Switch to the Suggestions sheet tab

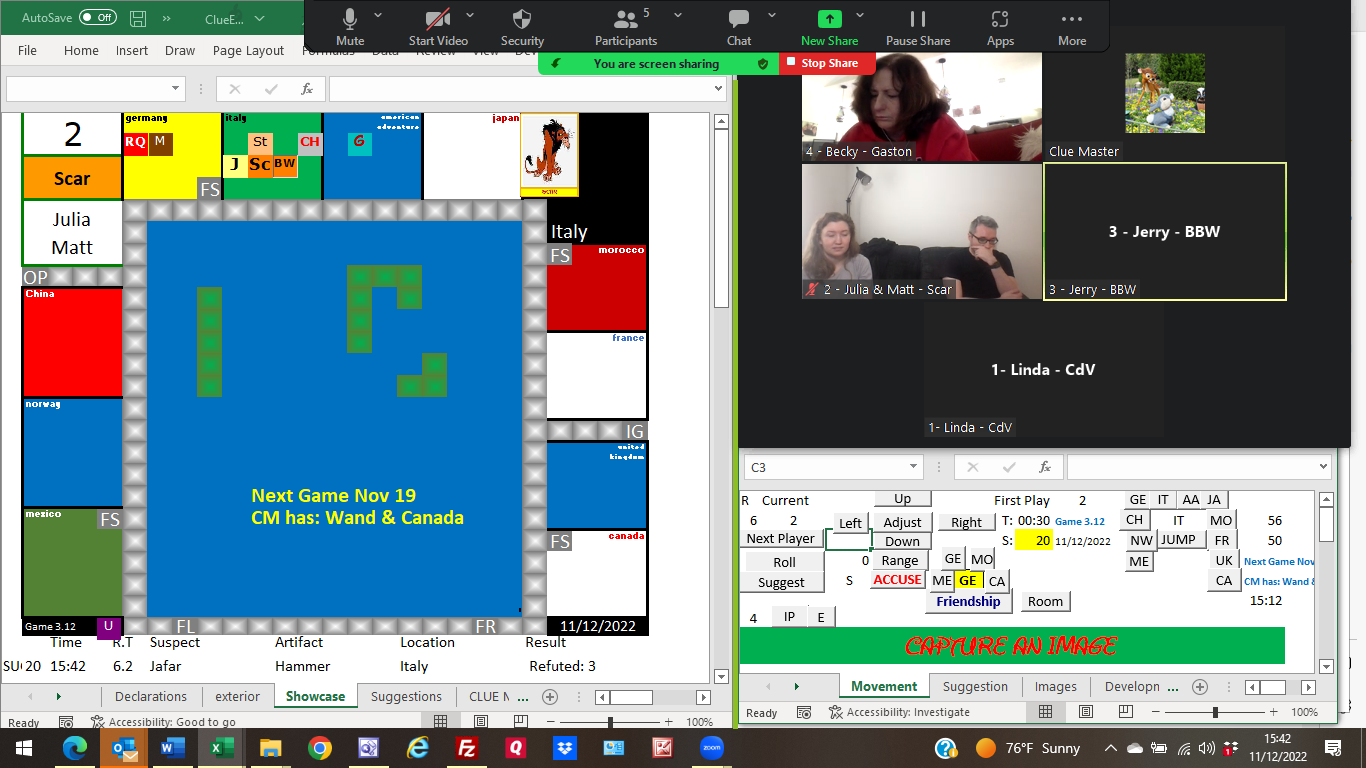coord(406,696)
